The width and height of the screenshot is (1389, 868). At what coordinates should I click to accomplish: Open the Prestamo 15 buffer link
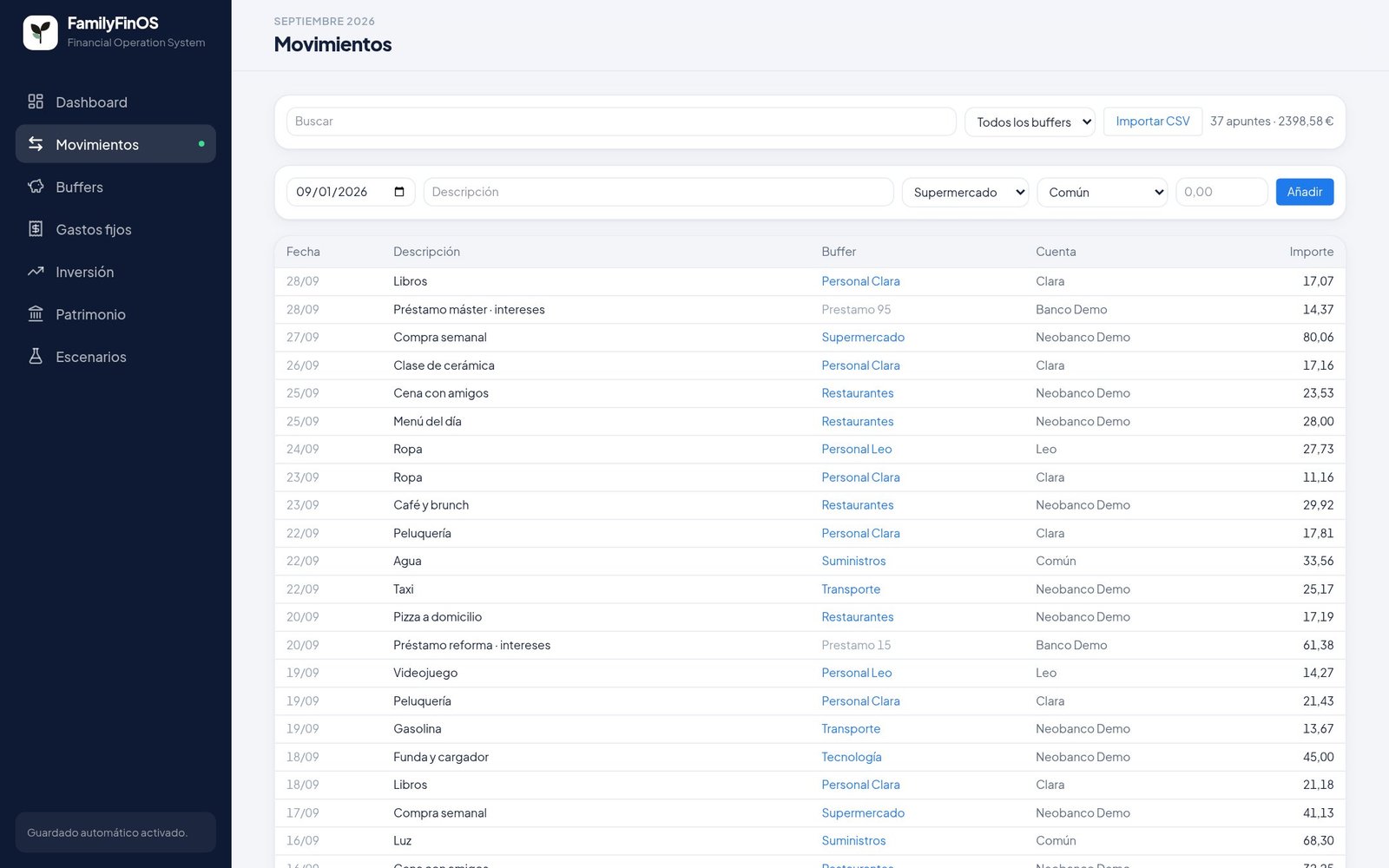coord(856,645)
